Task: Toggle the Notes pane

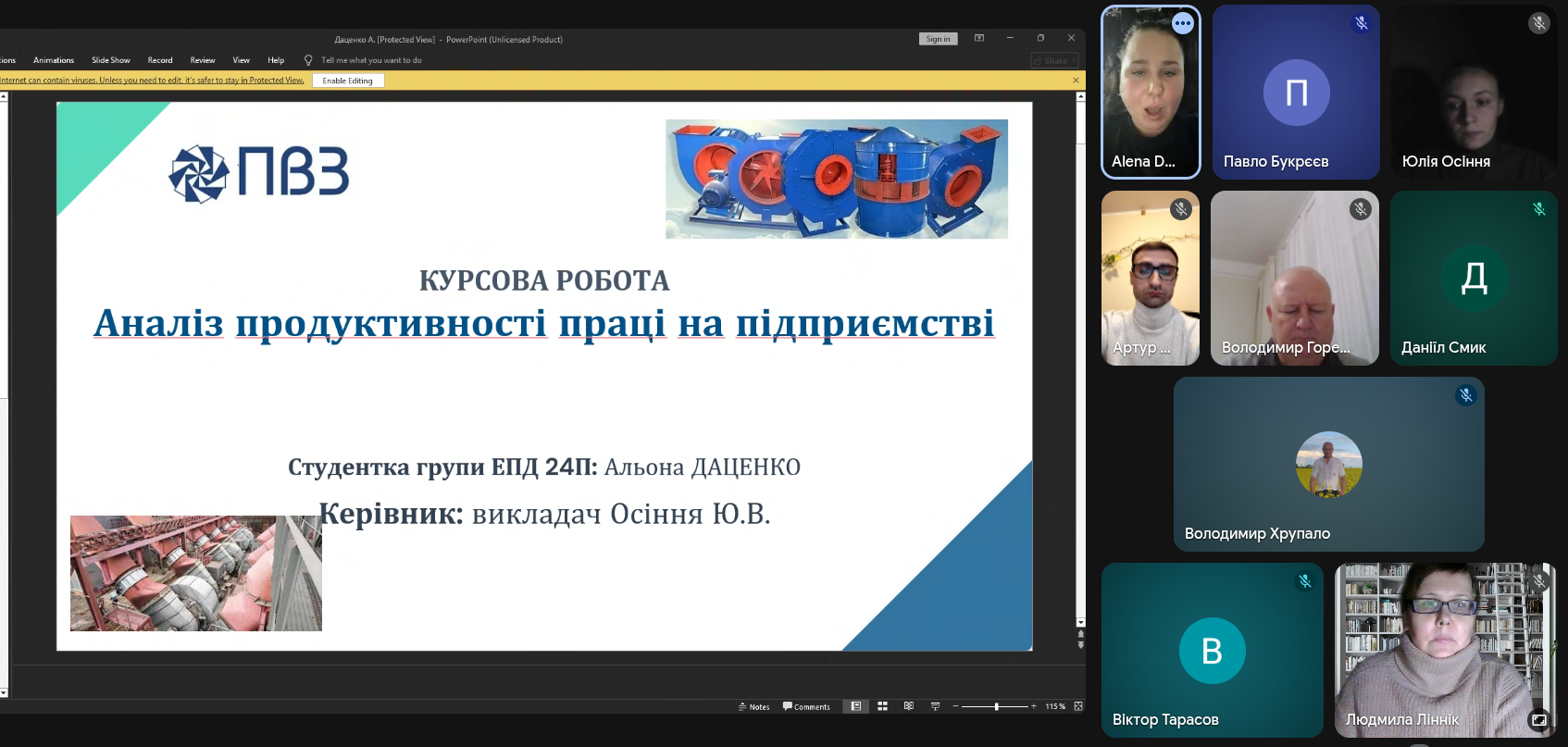Action: (754, 706)
